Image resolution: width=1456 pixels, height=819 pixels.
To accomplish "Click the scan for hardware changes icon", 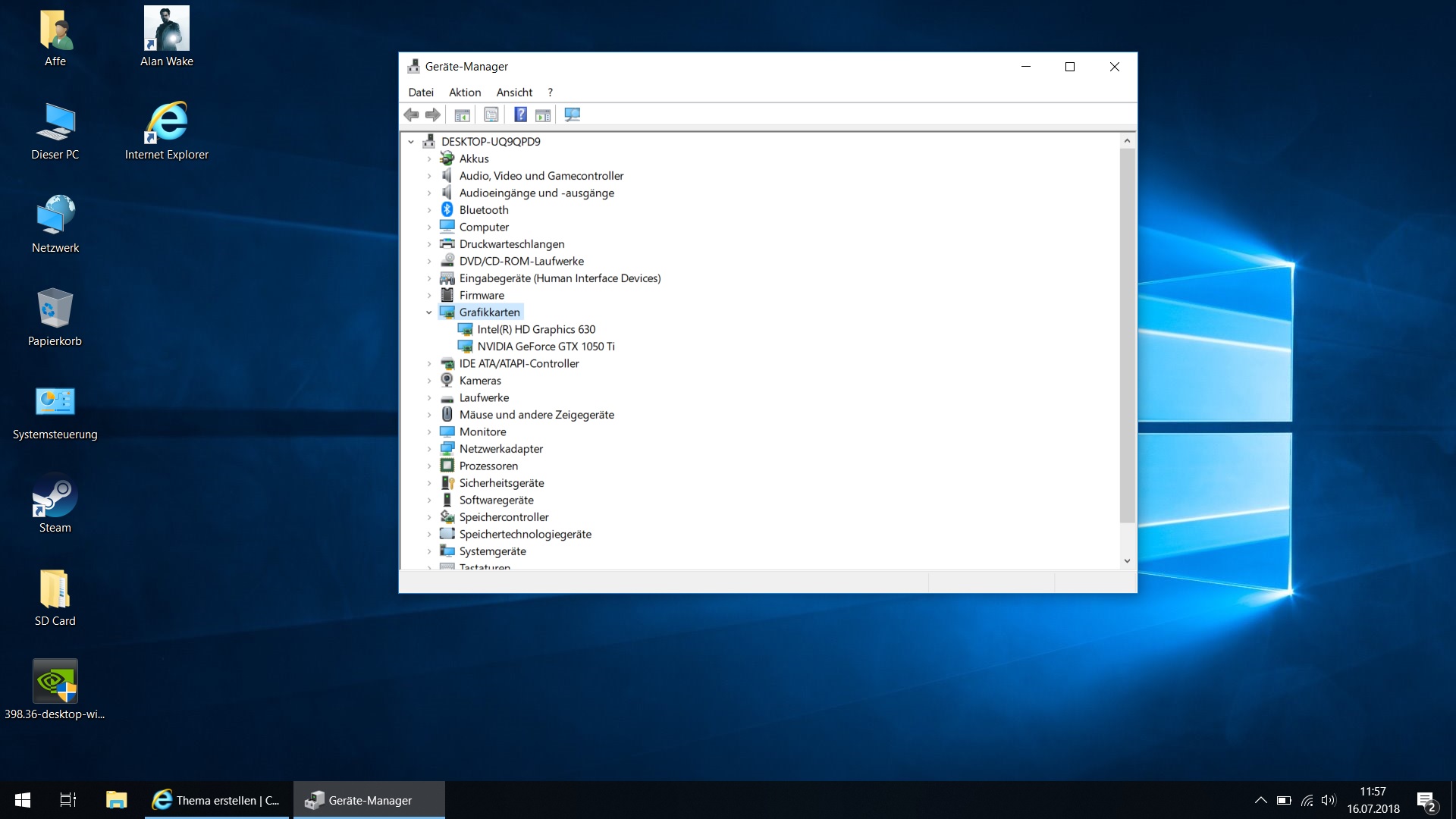I will [573, 115].
